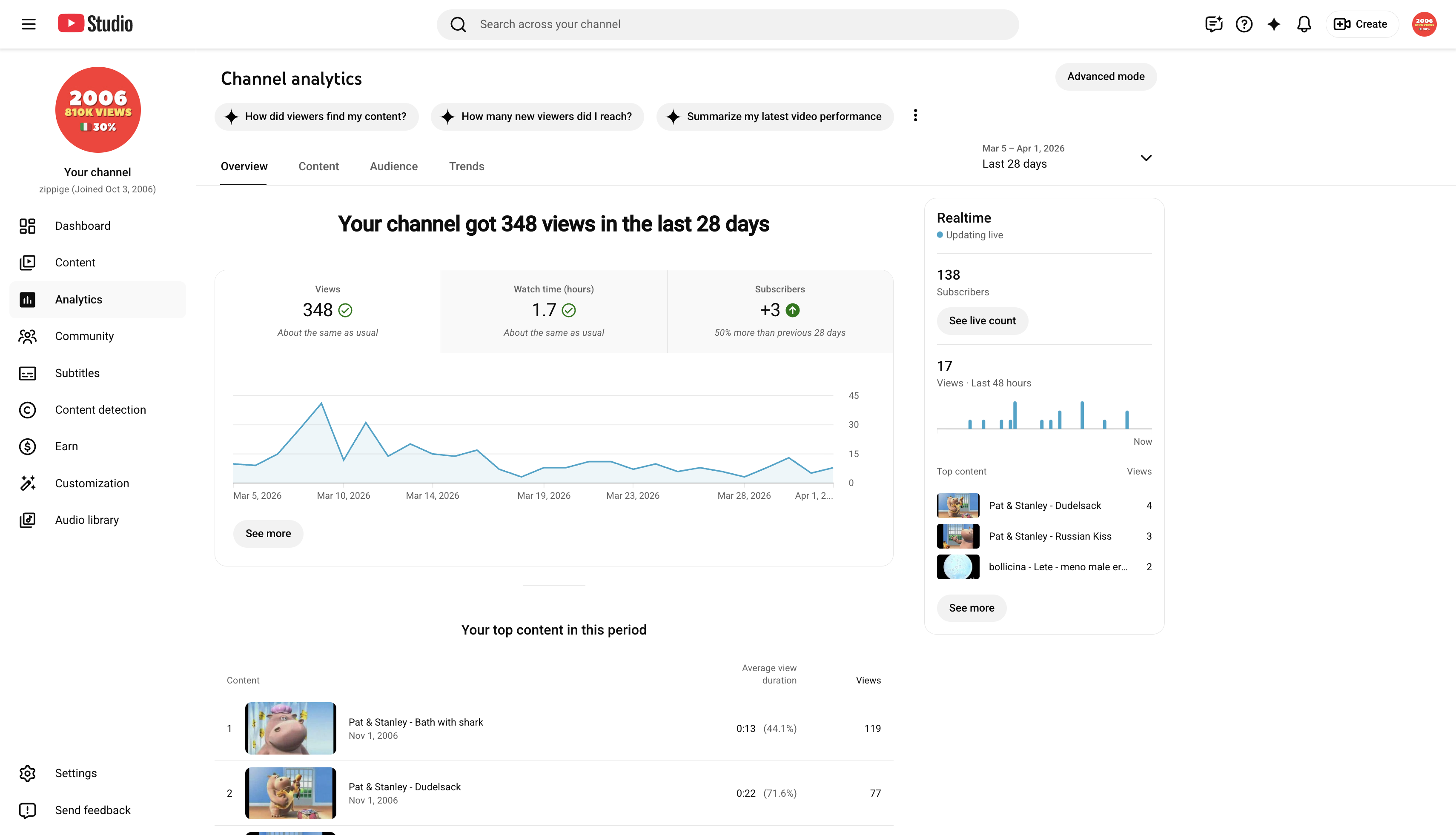The height and width of the screenshot is (835, 1456).
Task: Click the sparkle Ask Studio icon in header
Action: click(x=1273, y=24)
